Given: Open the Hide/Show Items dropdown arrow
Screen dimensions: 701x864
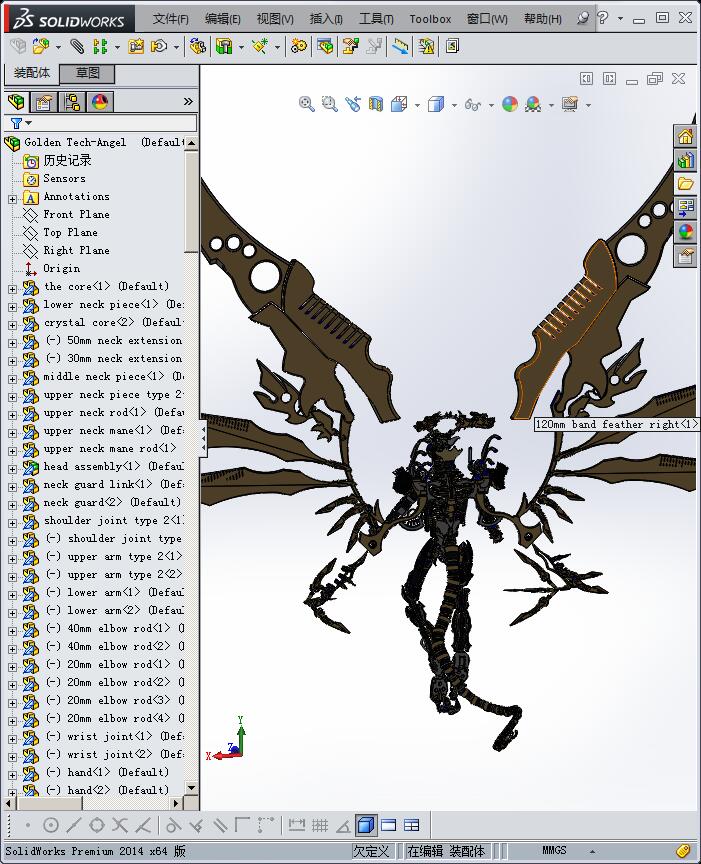Looking at the screenshot, I should [491, 105].
